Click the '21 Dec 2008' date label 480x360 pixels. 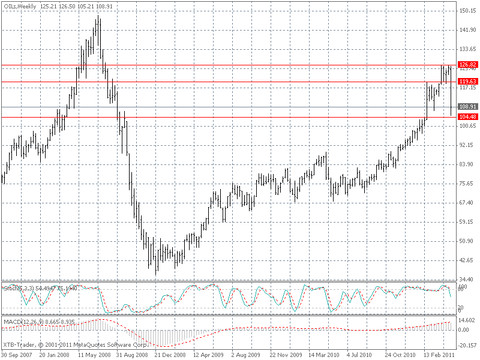click(x=170, y=354)
